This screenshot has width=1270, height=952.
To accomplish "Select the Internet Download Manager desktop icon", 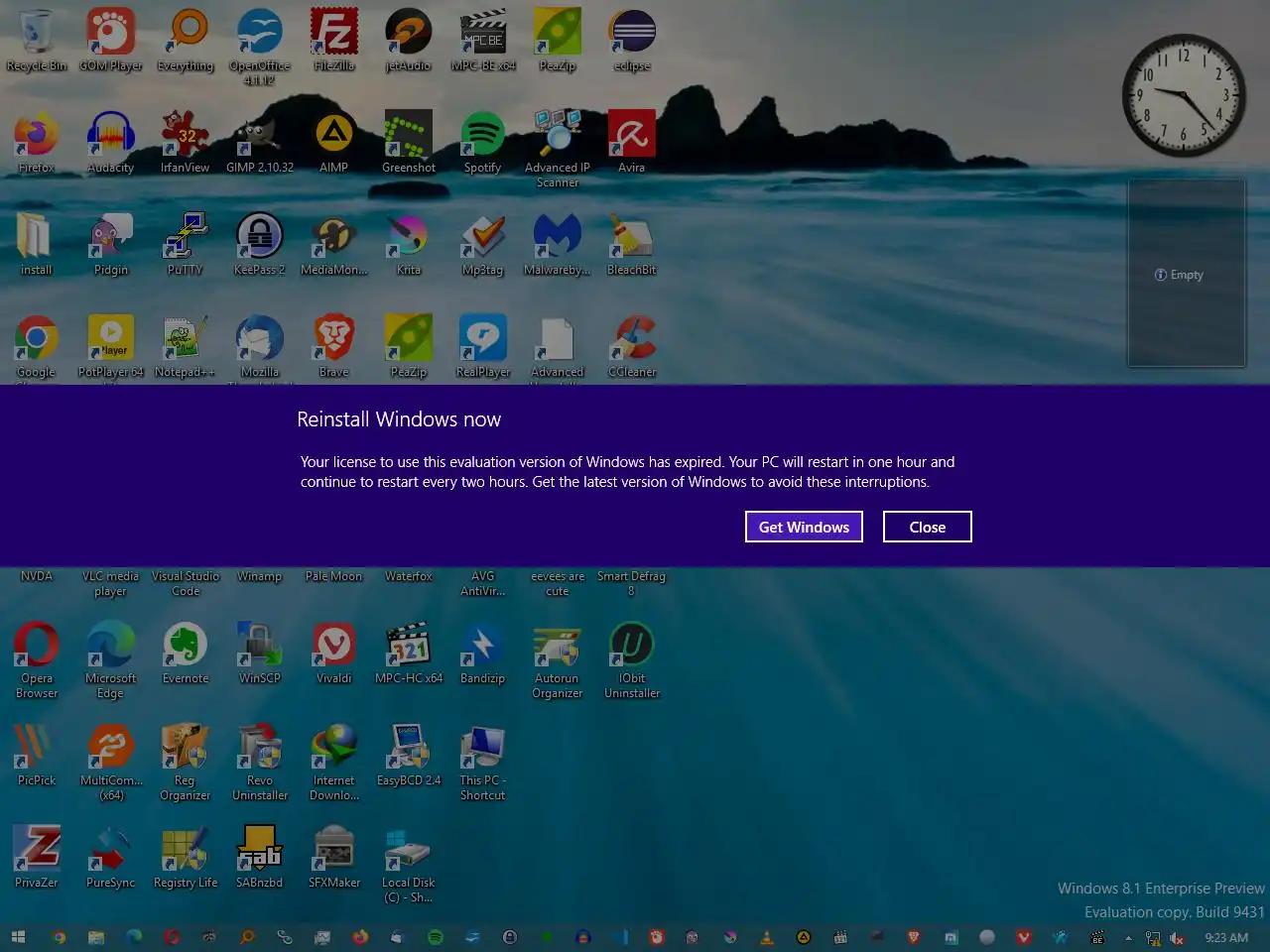I will pos(334,762).
